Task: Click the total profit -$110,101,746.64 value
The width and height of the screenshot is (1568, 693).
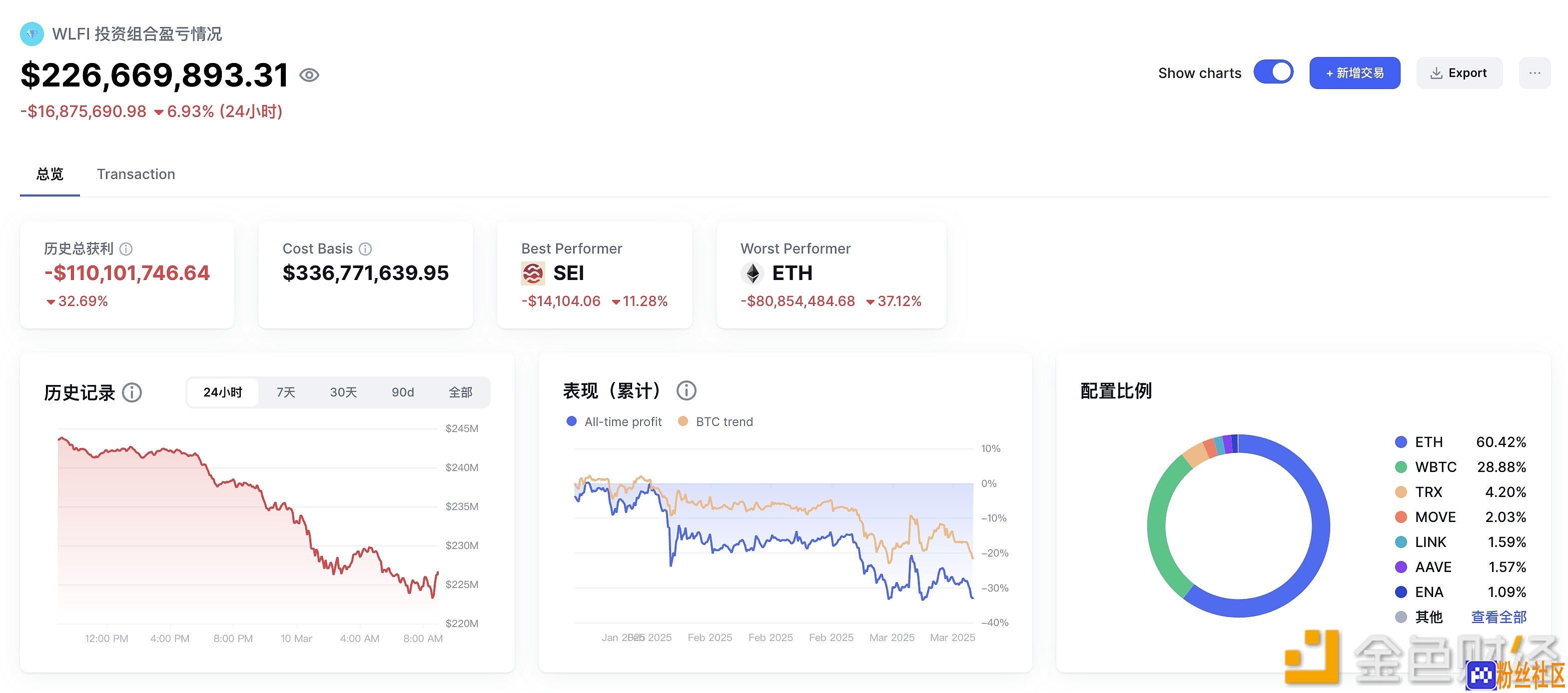Action: (x=126, y=273)
